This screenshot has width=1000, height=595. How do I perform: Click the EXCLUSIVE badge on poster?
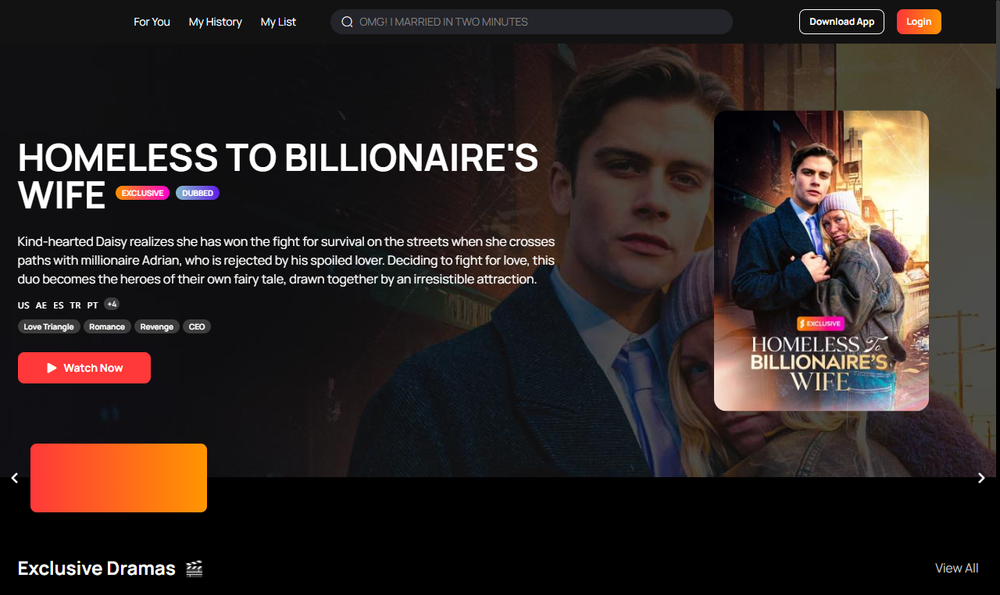point(820,323)
